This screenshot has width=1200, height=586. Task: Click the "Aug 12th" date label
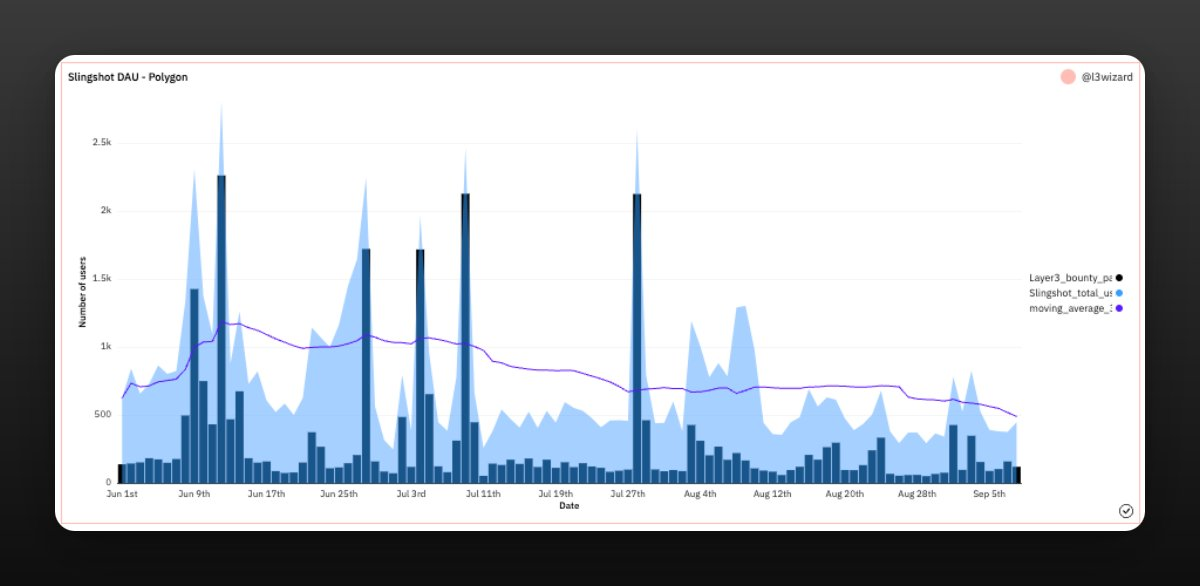[772, 494]
